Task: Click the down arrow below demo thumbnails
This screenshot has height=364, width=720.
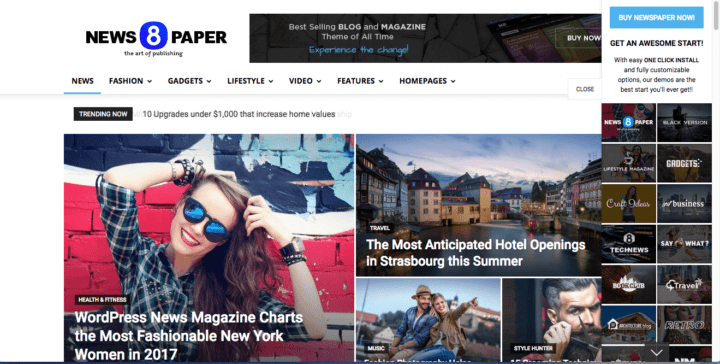Action: [x=657, y=353]
